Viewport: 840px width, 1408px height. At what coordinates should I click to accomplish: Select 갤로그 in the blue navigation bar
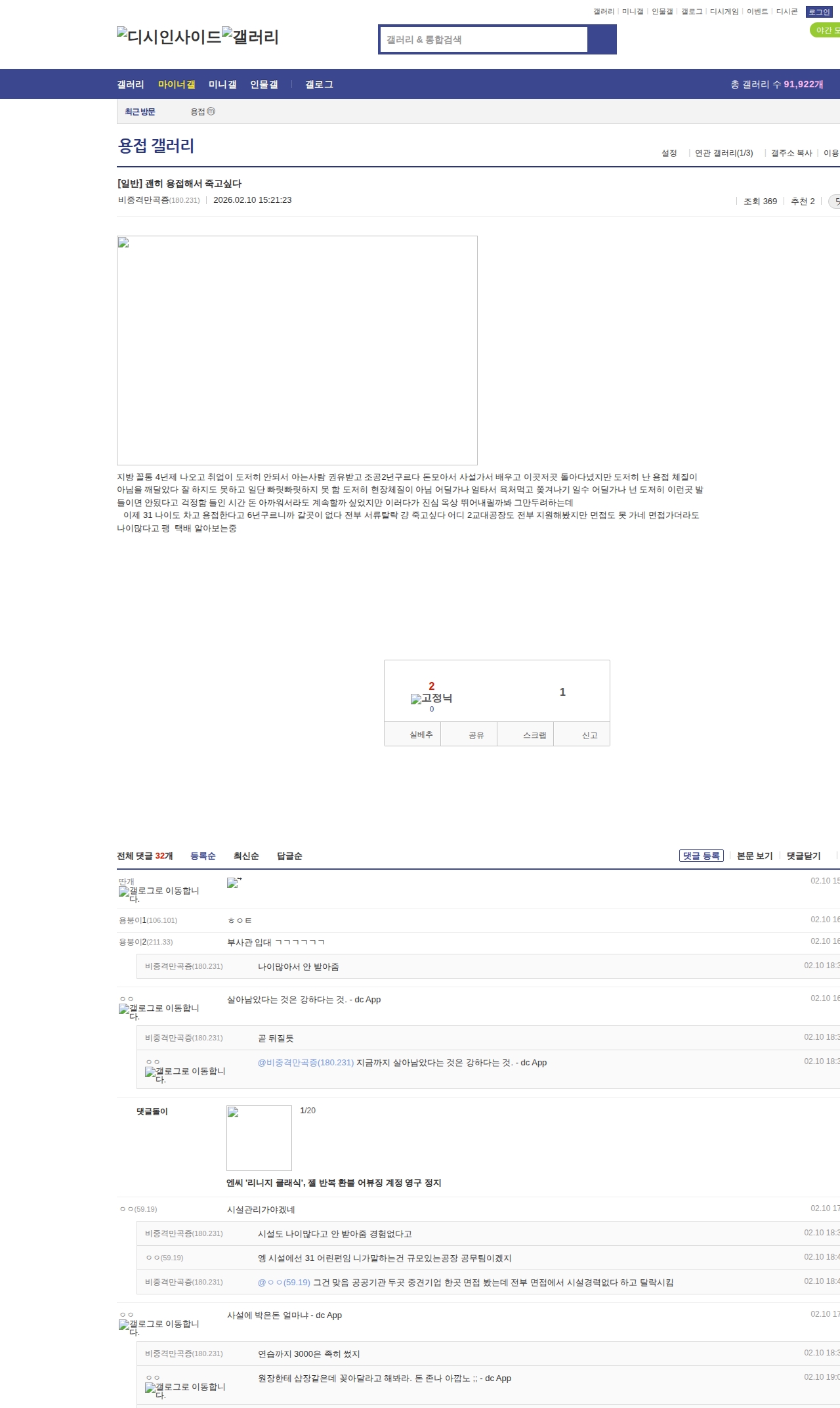[319, 84]
